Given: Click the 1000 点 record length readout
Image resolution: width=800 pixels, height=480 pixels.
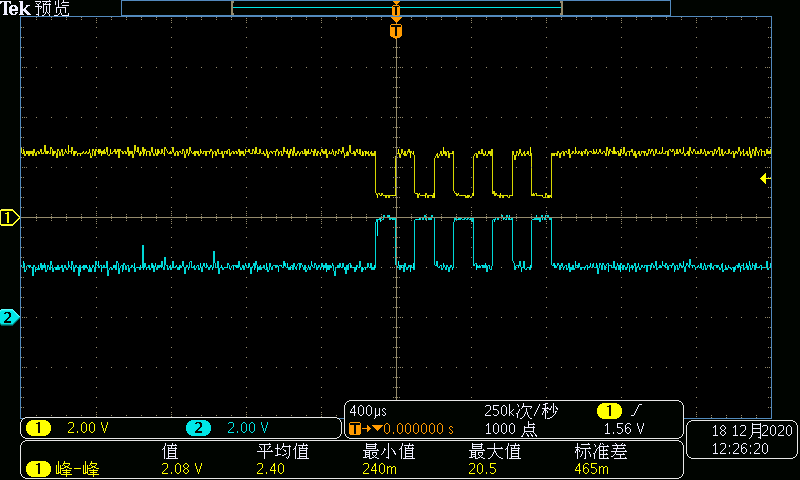Looking at the screenshot, I should 510,428.
